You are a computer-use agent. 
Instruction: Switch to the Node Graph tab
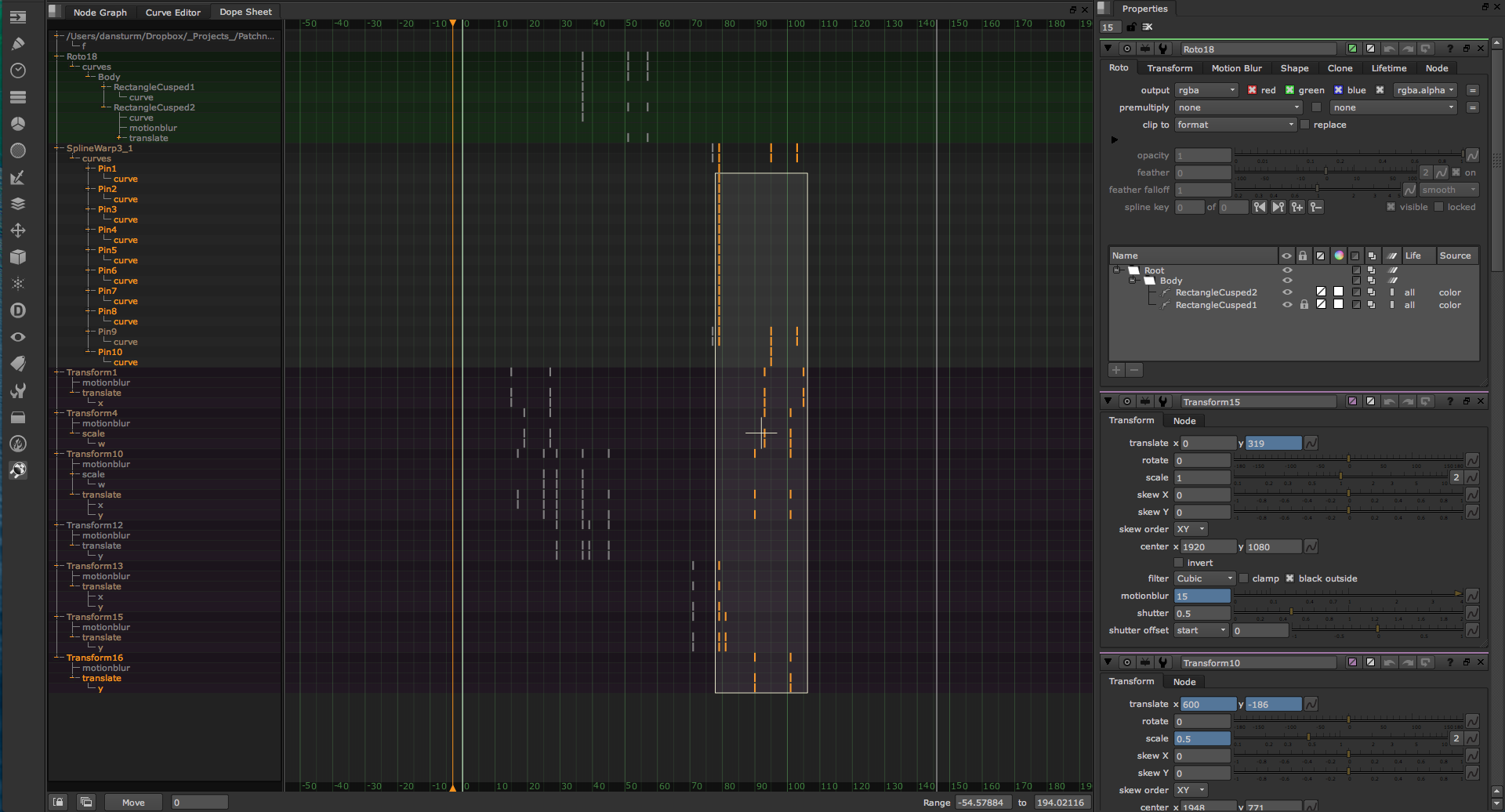100,12
